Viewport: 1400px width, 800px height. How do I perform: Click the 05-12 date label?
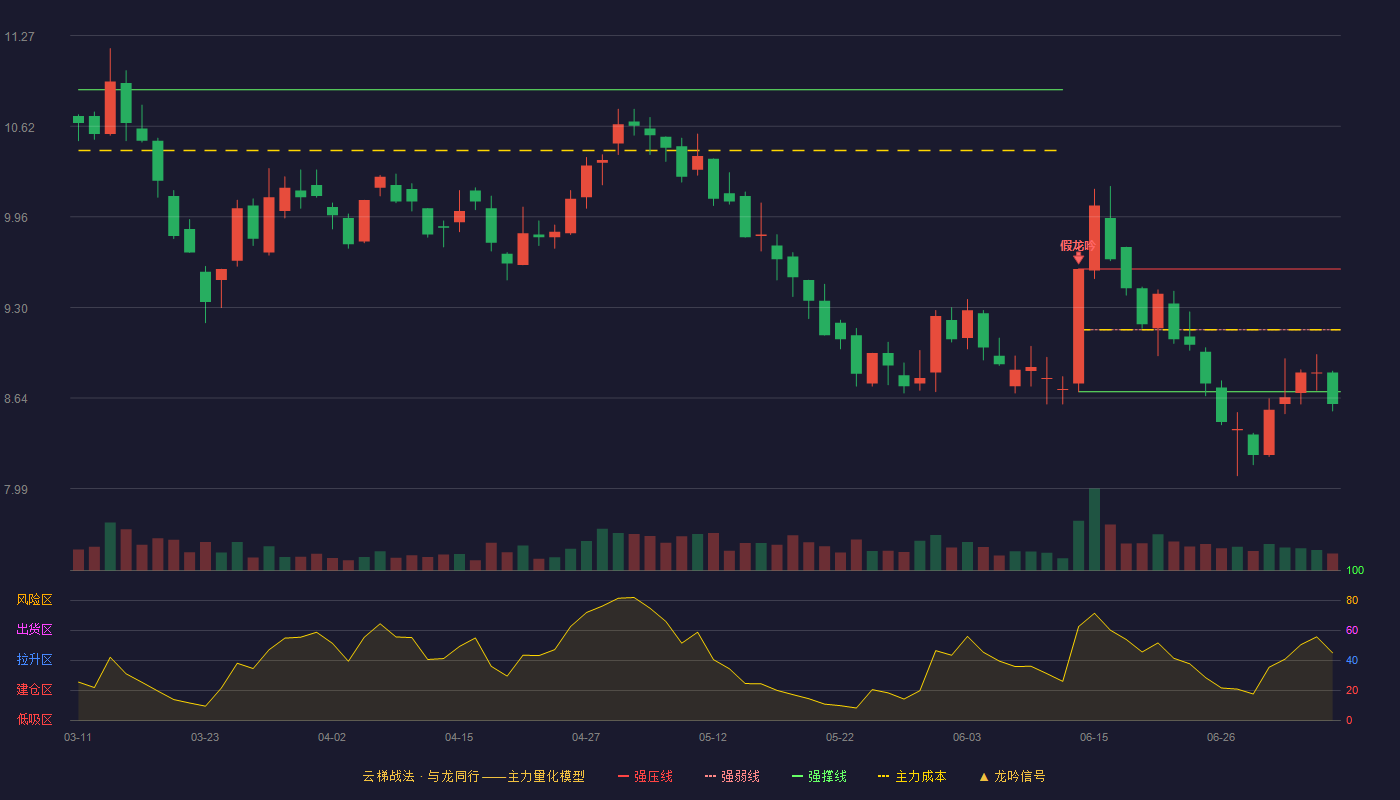click(x=713, y=737)
